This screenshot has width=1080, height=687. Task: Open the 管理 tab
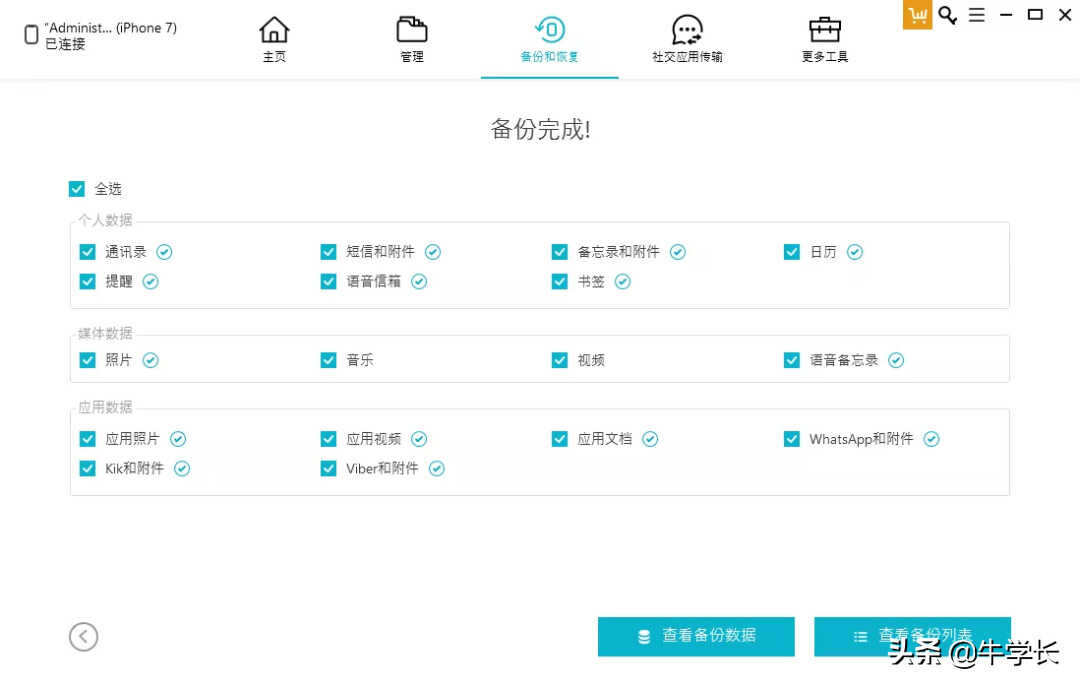coord(412,40)
